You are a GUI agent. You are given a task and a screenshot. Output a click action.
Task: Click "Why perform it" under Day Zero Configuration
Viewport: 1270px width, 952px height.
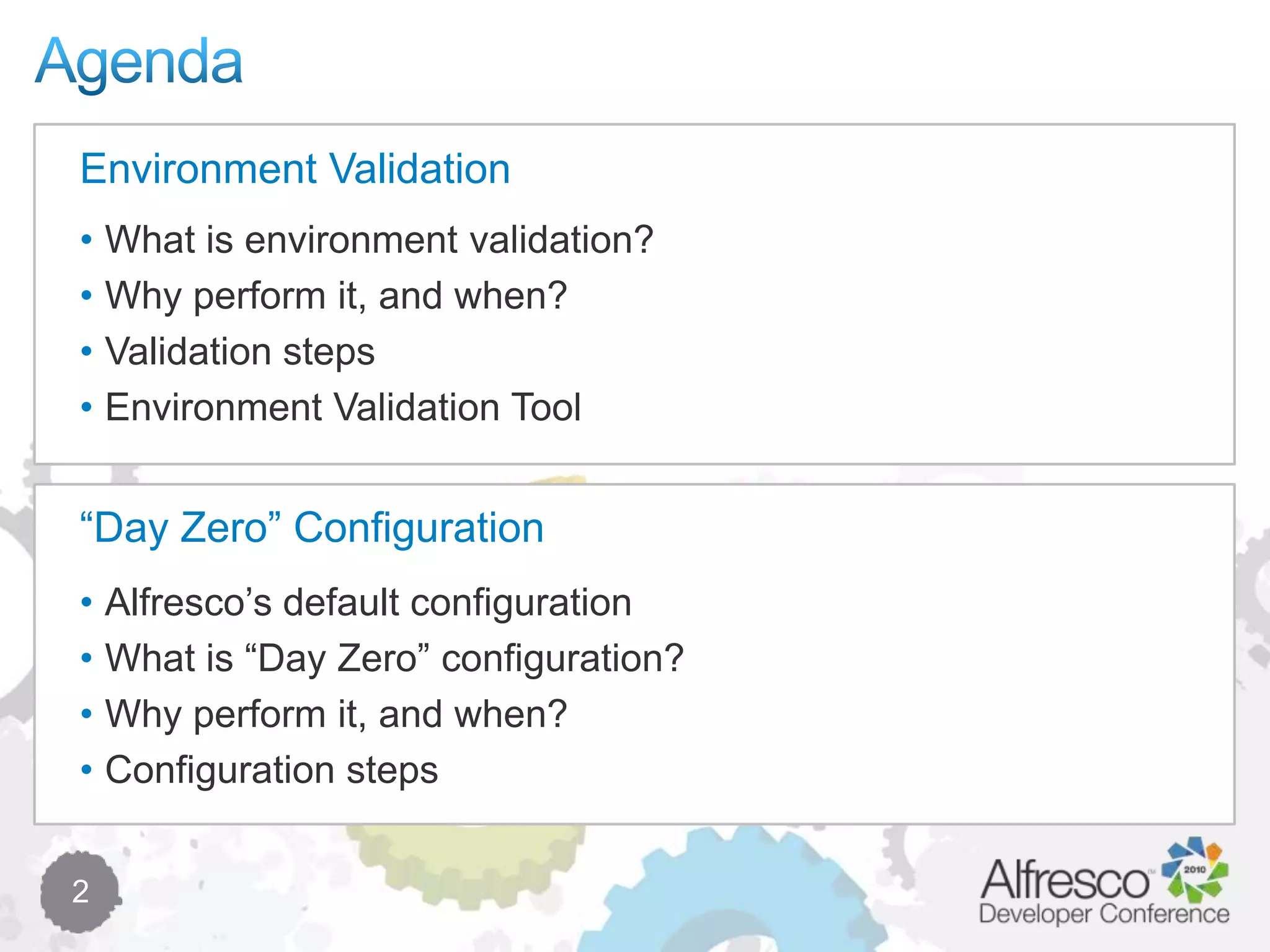(335, 714)
